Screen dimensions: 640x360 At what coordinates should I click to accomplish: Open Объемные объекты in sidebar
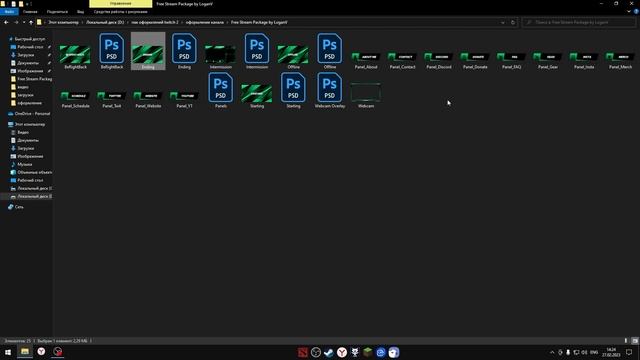tap(31, 172)
